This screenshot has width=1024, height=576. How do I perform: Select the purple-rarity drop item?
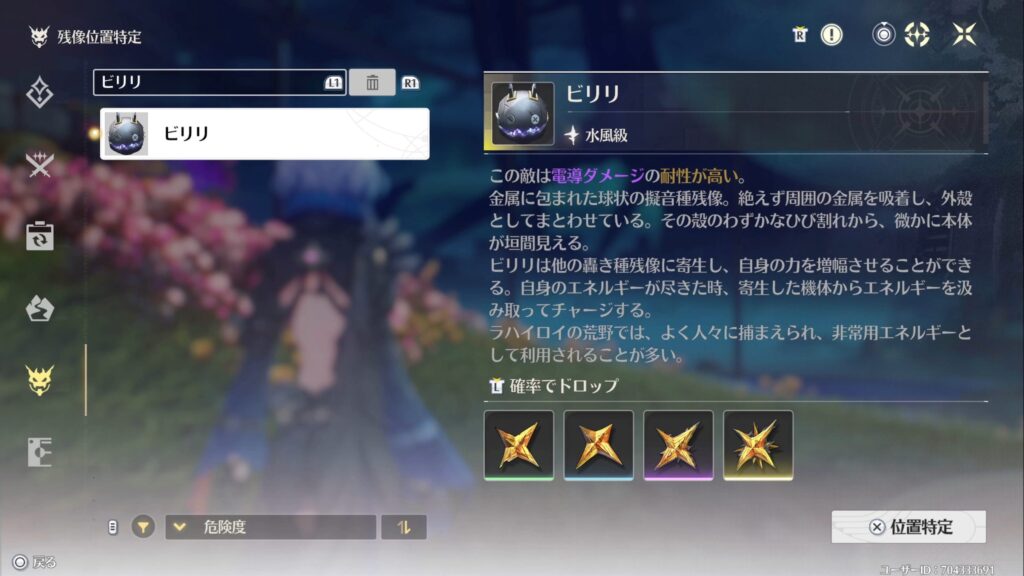click(x=679, y=445)
